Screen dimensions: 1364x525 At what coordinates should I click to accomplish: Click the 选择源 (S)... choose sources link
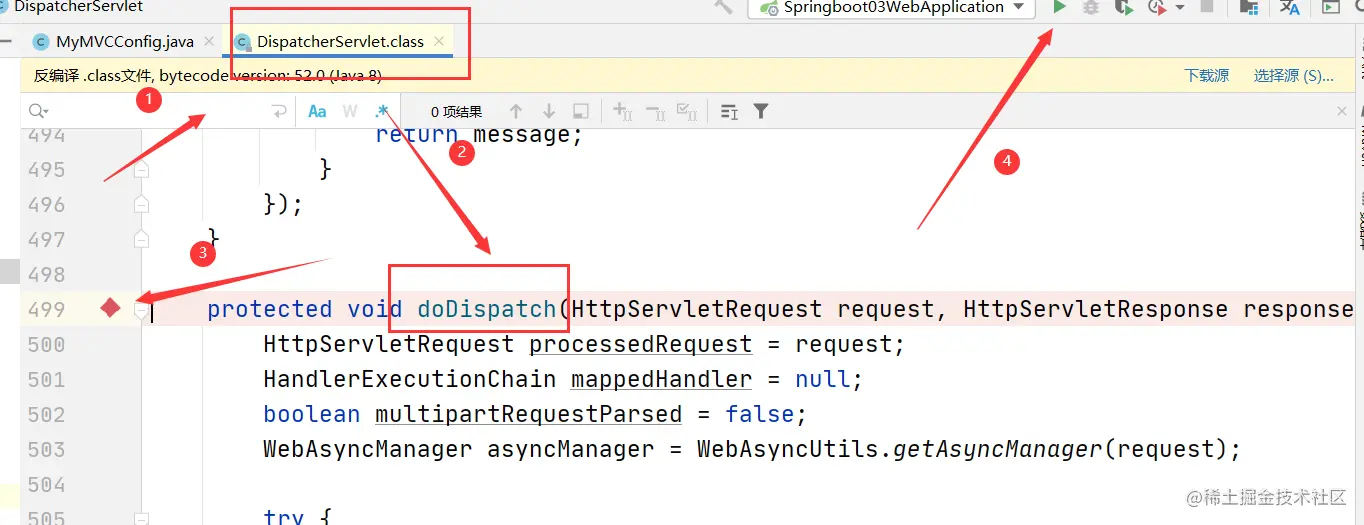click(x=1294, y=76)
